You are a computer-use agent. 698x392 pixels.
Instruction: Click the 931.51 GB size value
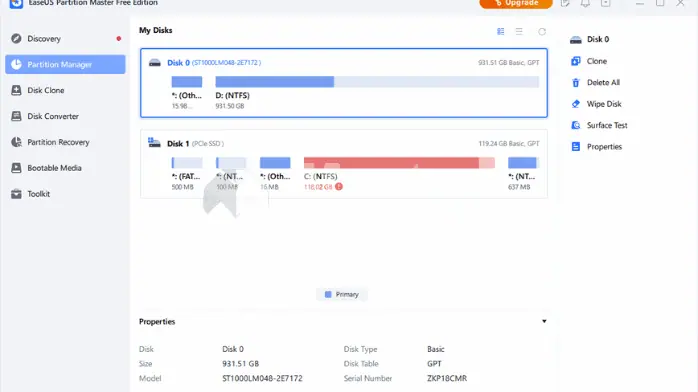pyautogui.click(x=240, y=364)
